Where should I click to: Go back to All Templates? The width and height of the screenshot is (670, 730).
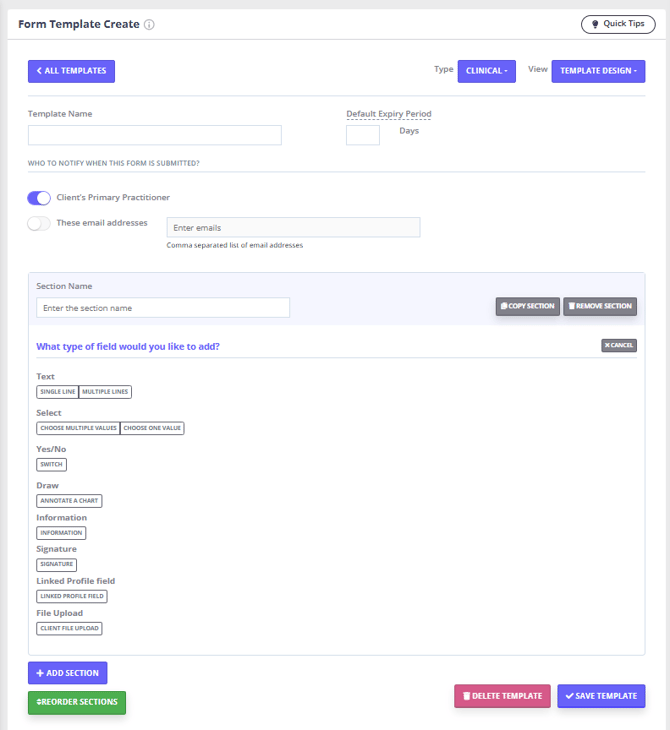[72, 71]
